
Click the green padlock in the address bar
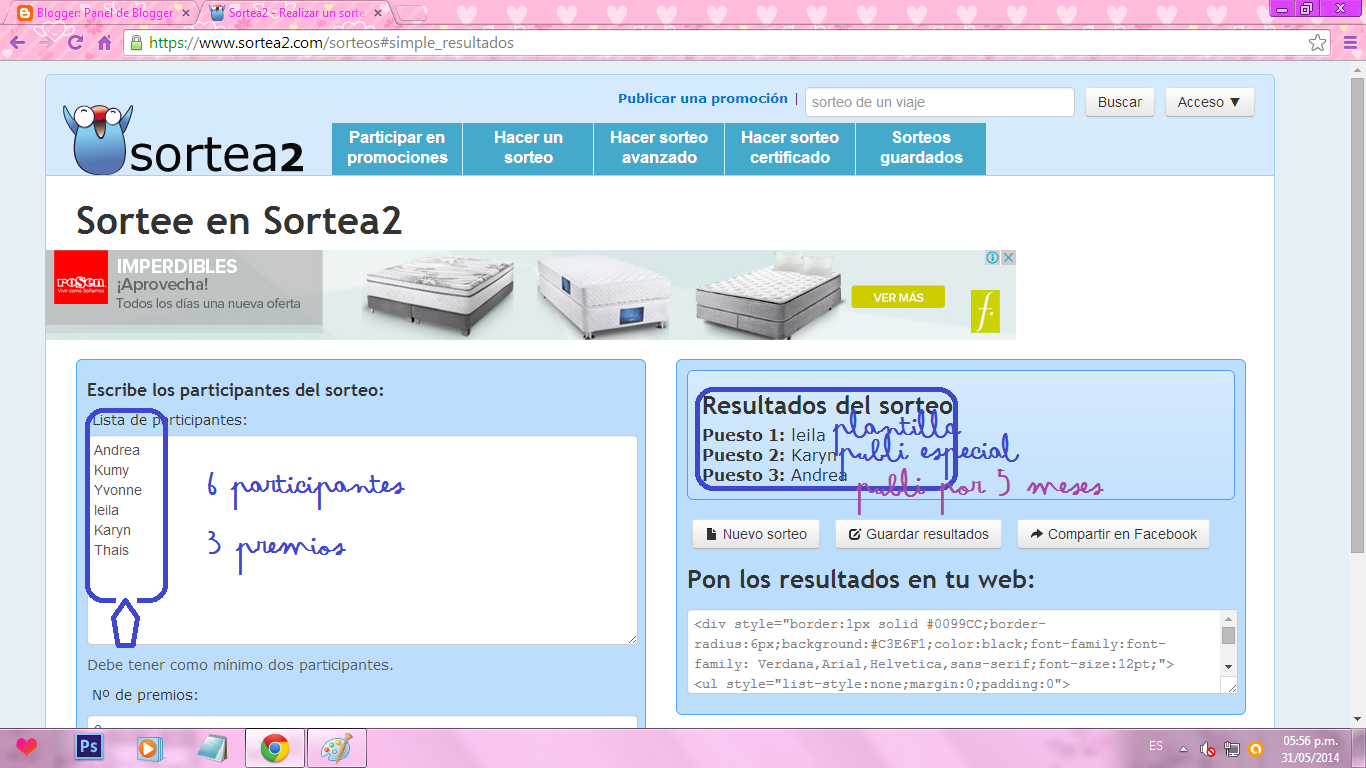tap(136, 43)
